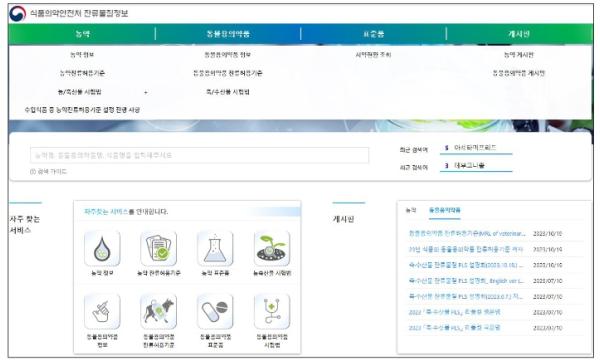Select the pills and capsule icon
Viewport: 600px width, 361px height.
pos(215,311)
